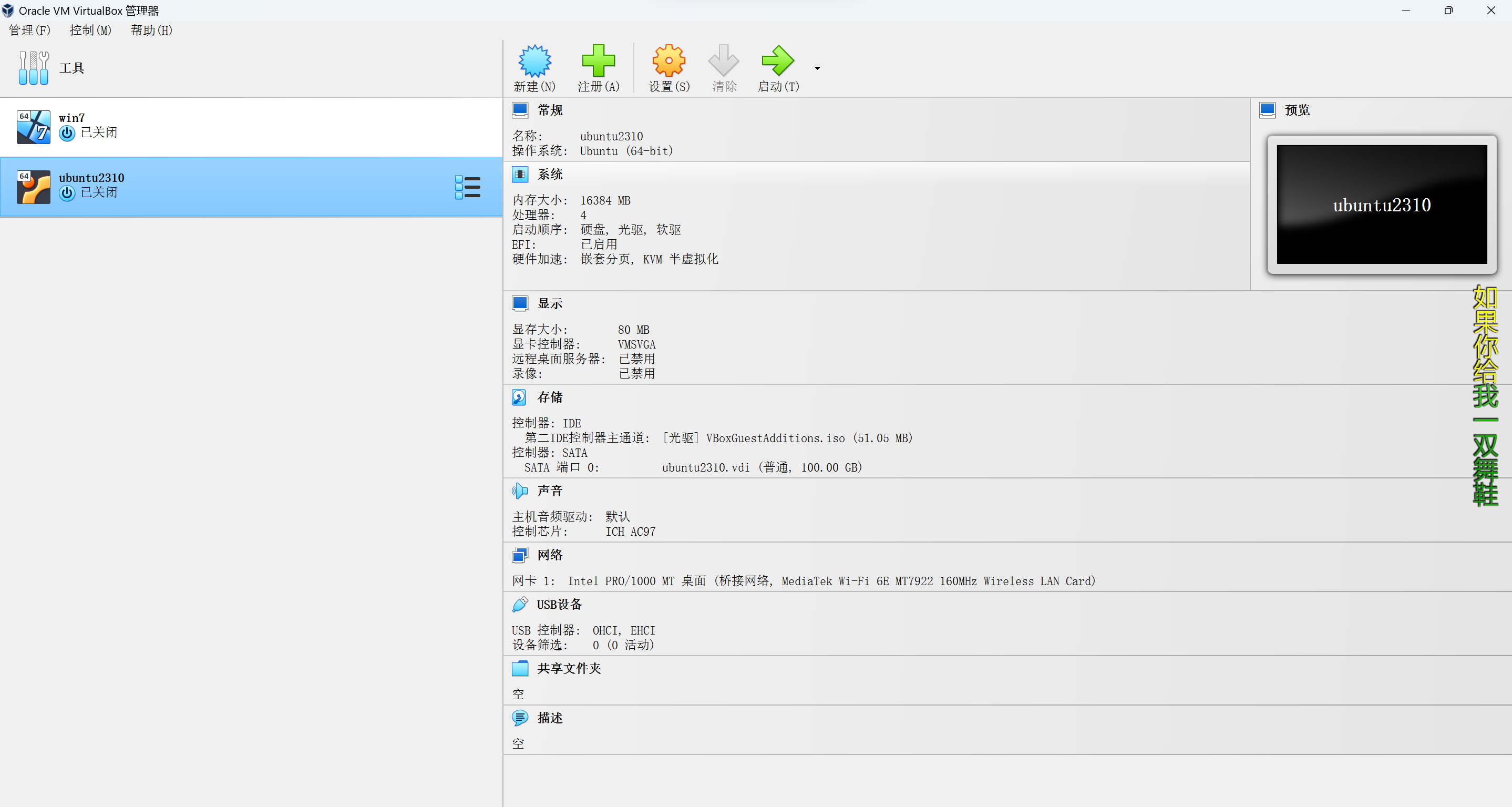Image resolution: width=1512 pixels, height=807 pixels.
Task: Open the USB设备 section heading link
Action: pyautogui.click(x=559, y=605)
